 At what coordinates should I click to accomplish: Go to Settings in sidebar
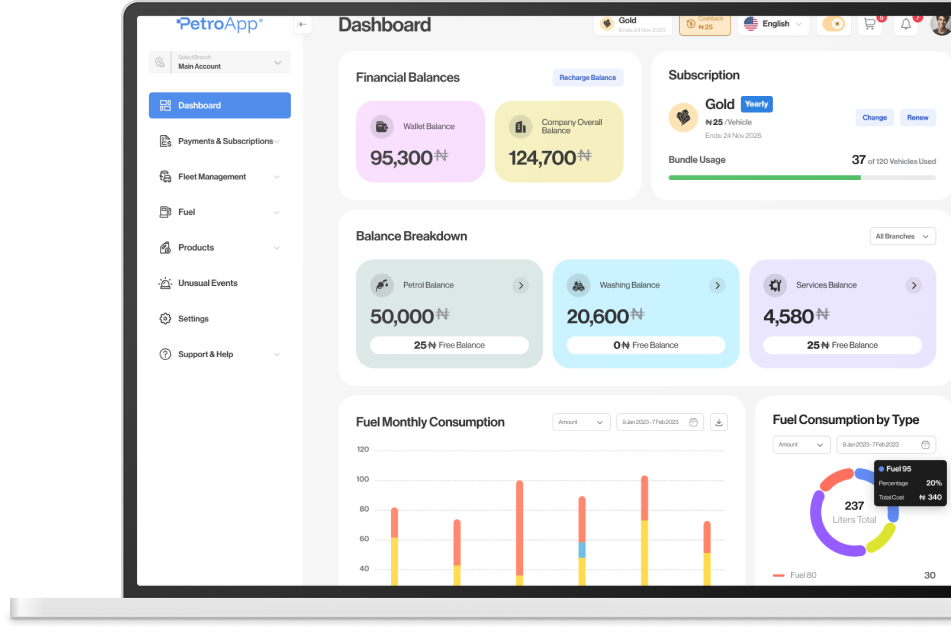(x=193, y=319)
